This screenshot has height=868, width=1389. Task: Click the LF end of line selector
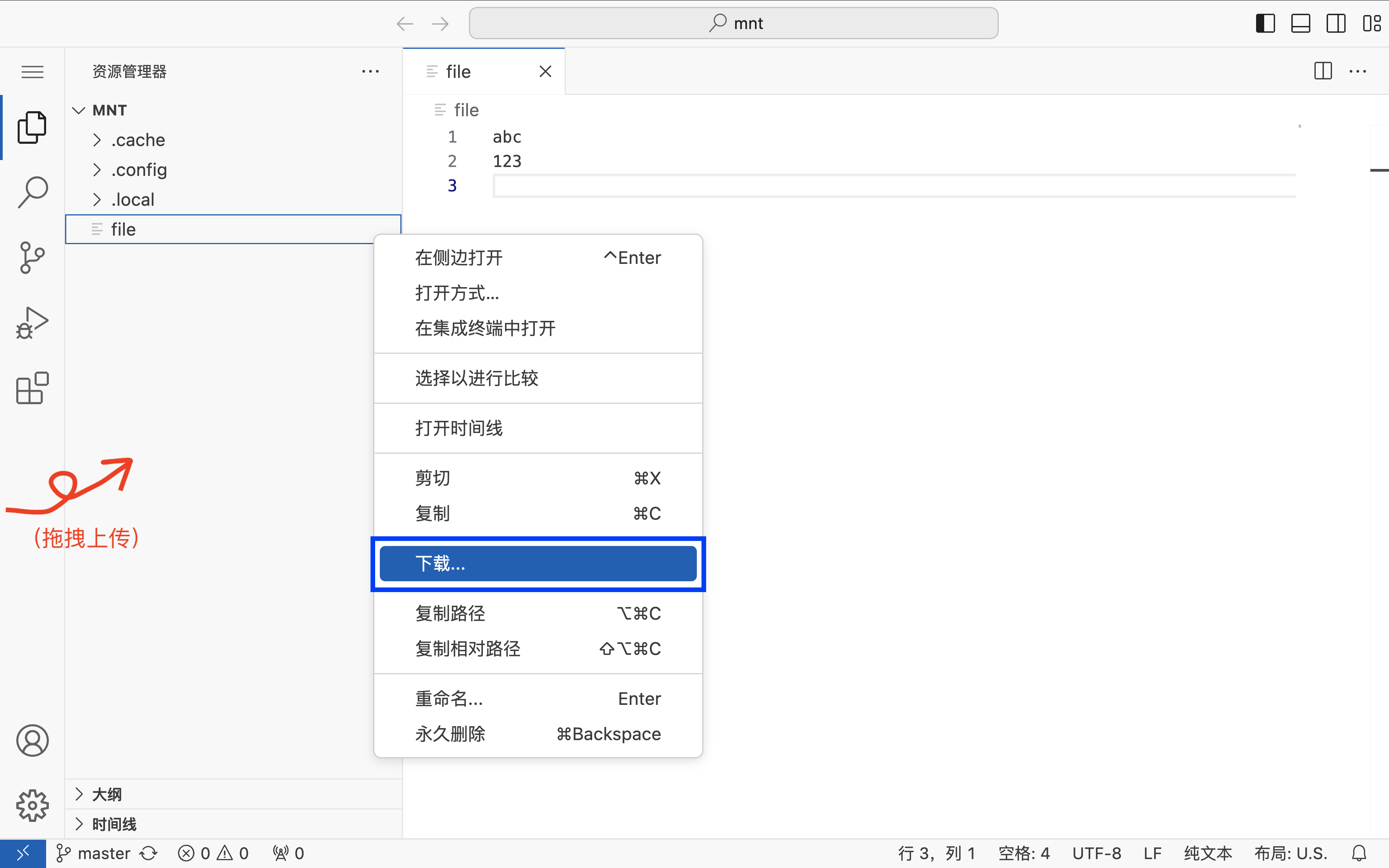tap(1153, 854)
